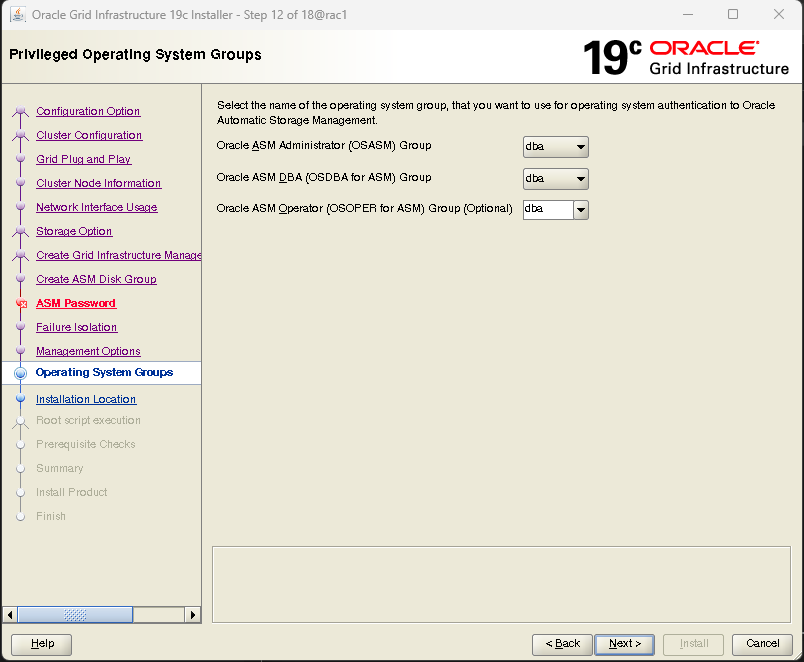Go to Create ASM Disk Group step

(x=96, y=279)
